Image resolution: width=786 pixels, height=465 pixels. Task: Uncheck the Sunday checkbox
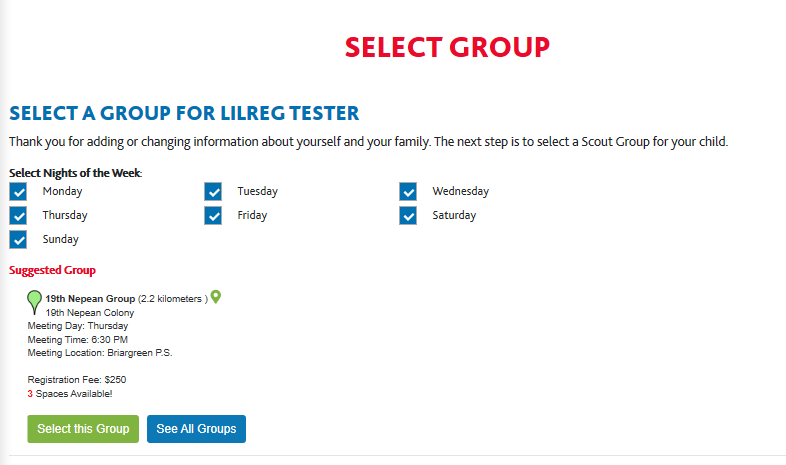pos(18,240)
